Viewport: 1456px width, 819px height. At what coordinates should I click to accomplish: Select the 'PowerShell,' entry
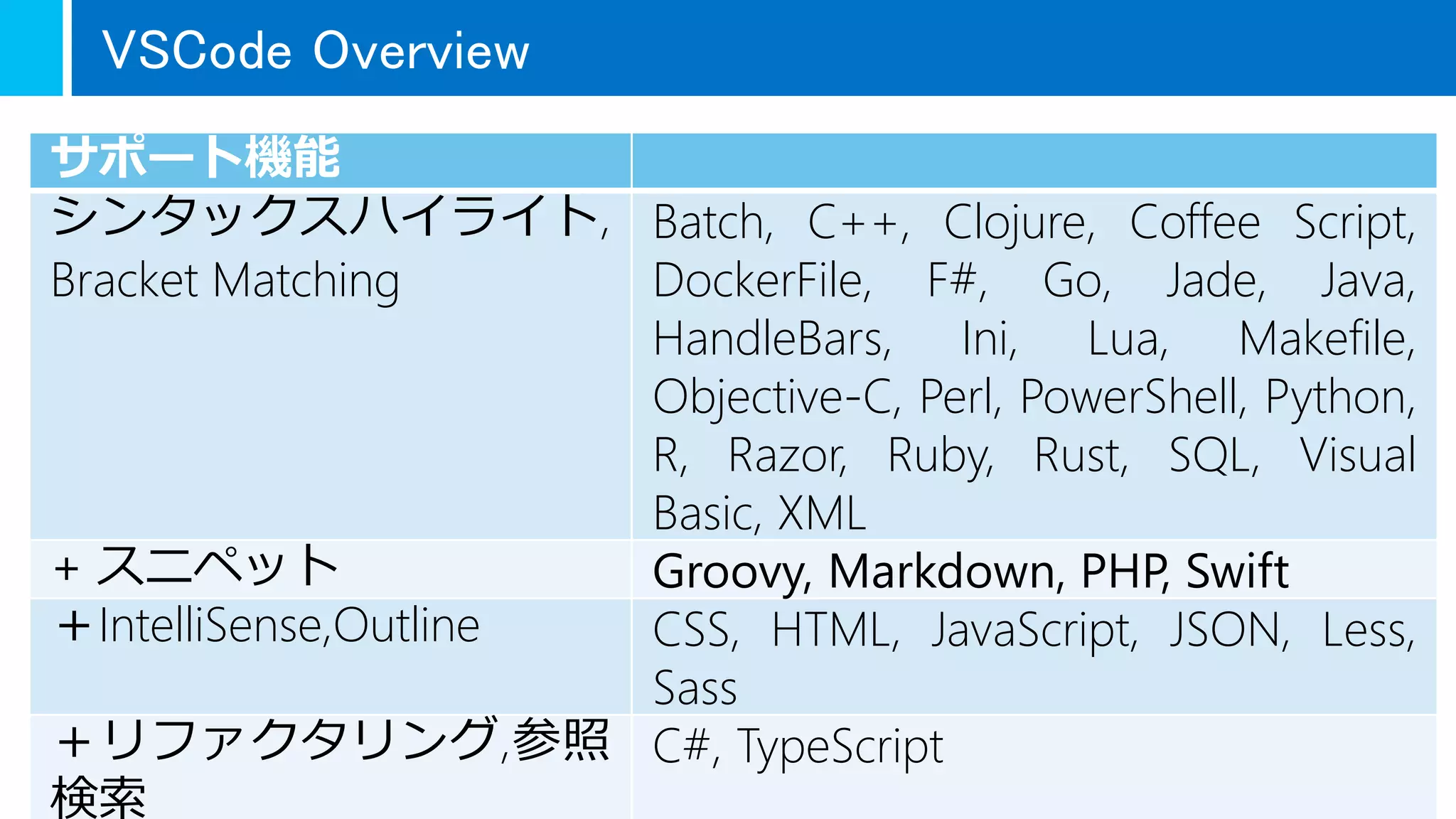pyautogui.click(x=1133, y=397)
